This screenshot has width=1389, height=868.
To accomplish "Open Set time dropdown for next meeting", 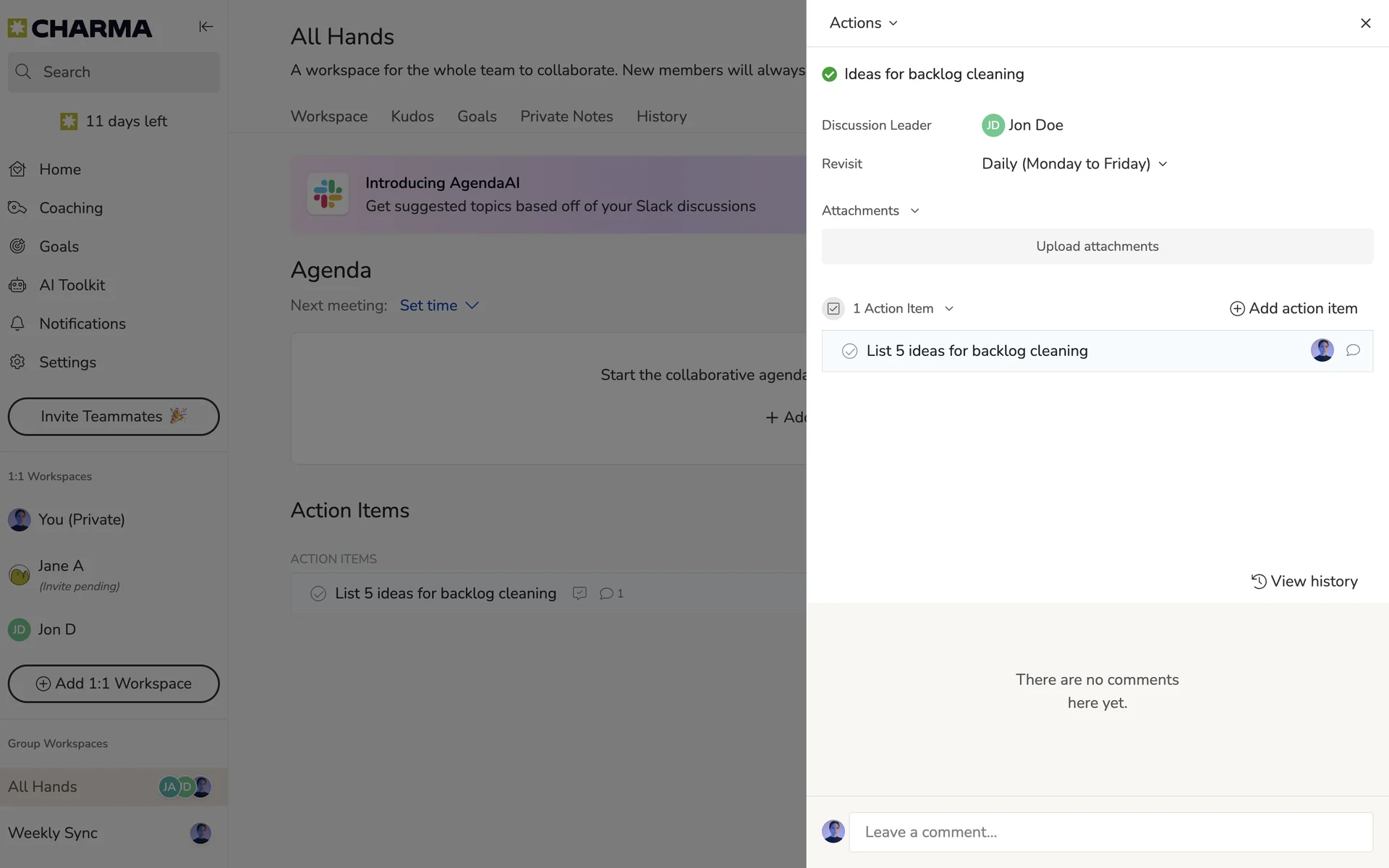I will coord(439,306).
